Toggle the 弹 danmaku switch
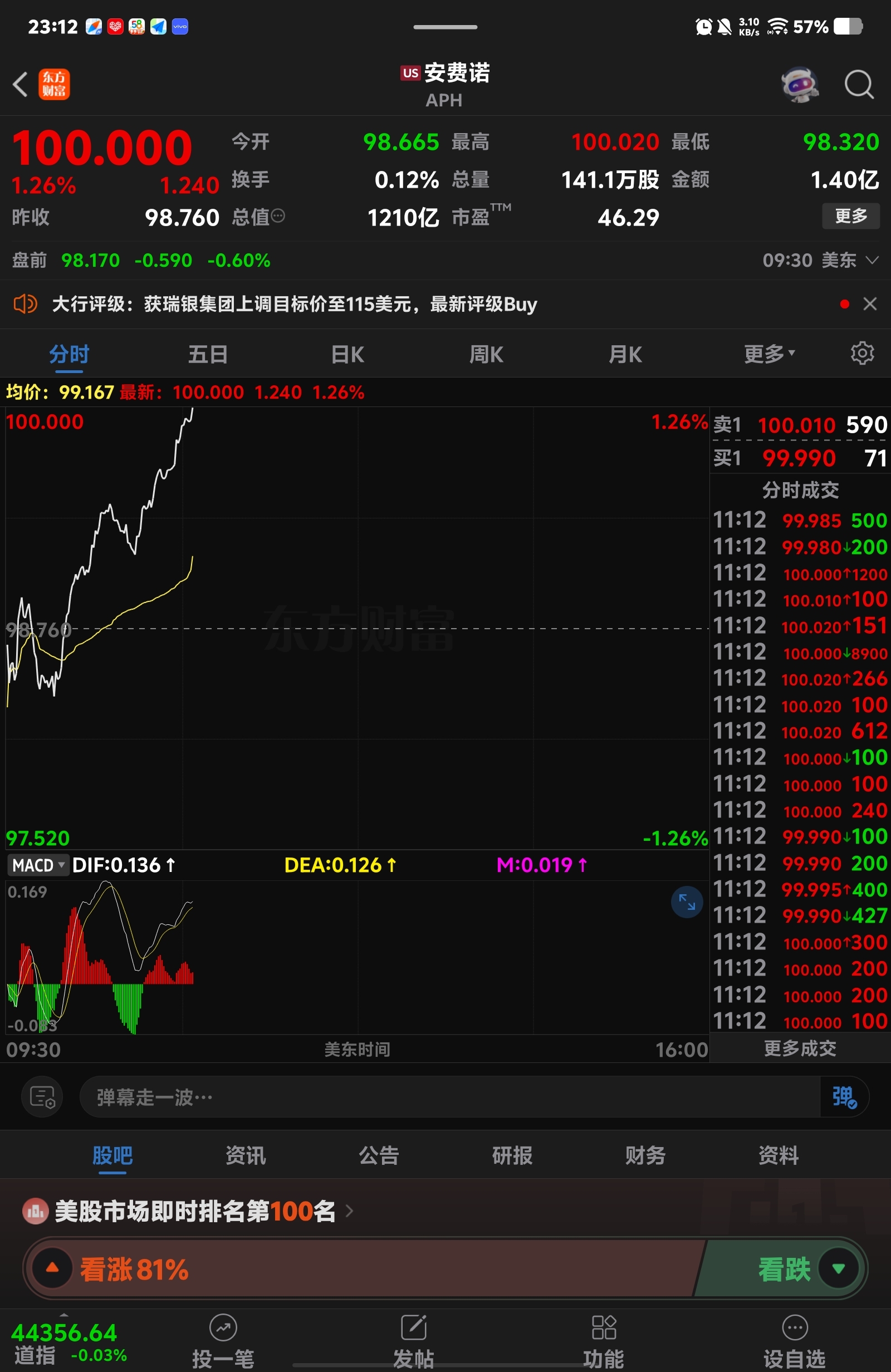 844,1096
